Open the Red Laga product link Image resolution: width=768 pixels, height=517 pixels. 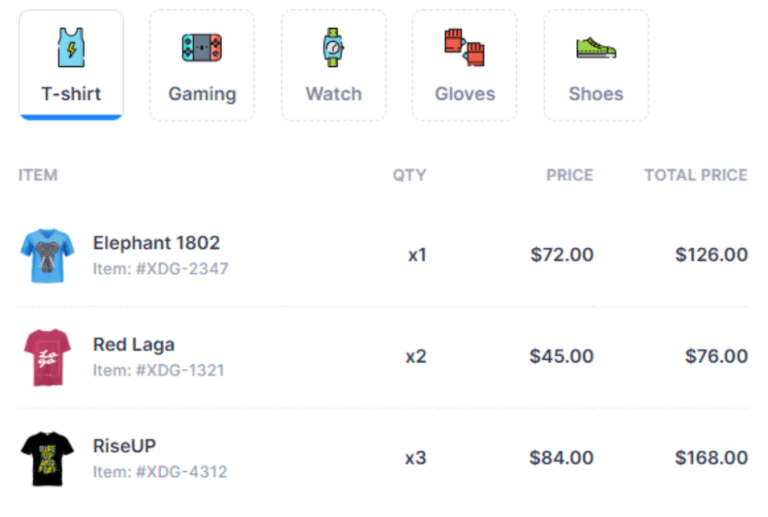(x=134, y=345)
